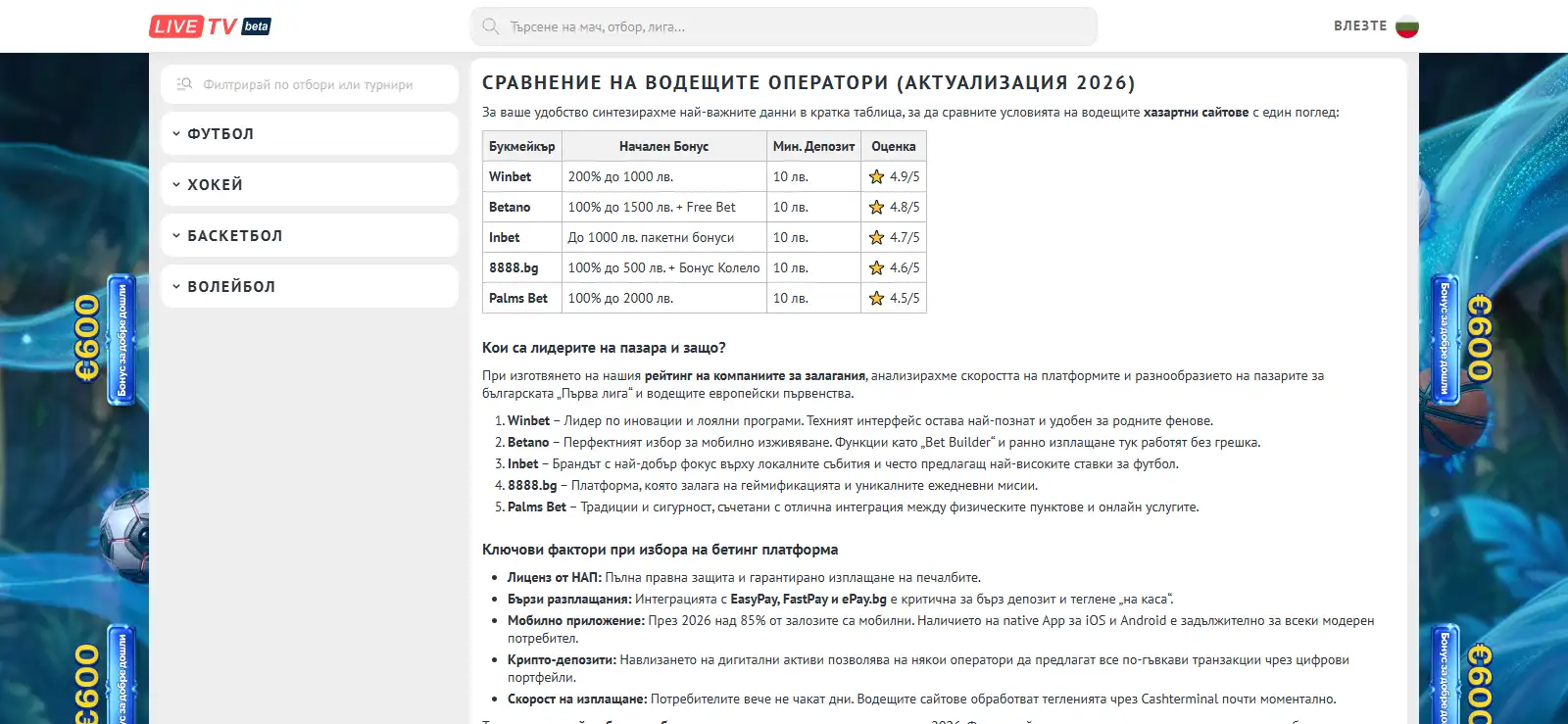Image resolution: width=1568 pixels, height=724 pixels.
Task: Click the ВЛЕЗТЕ login link
Action: click(1360, 26)
